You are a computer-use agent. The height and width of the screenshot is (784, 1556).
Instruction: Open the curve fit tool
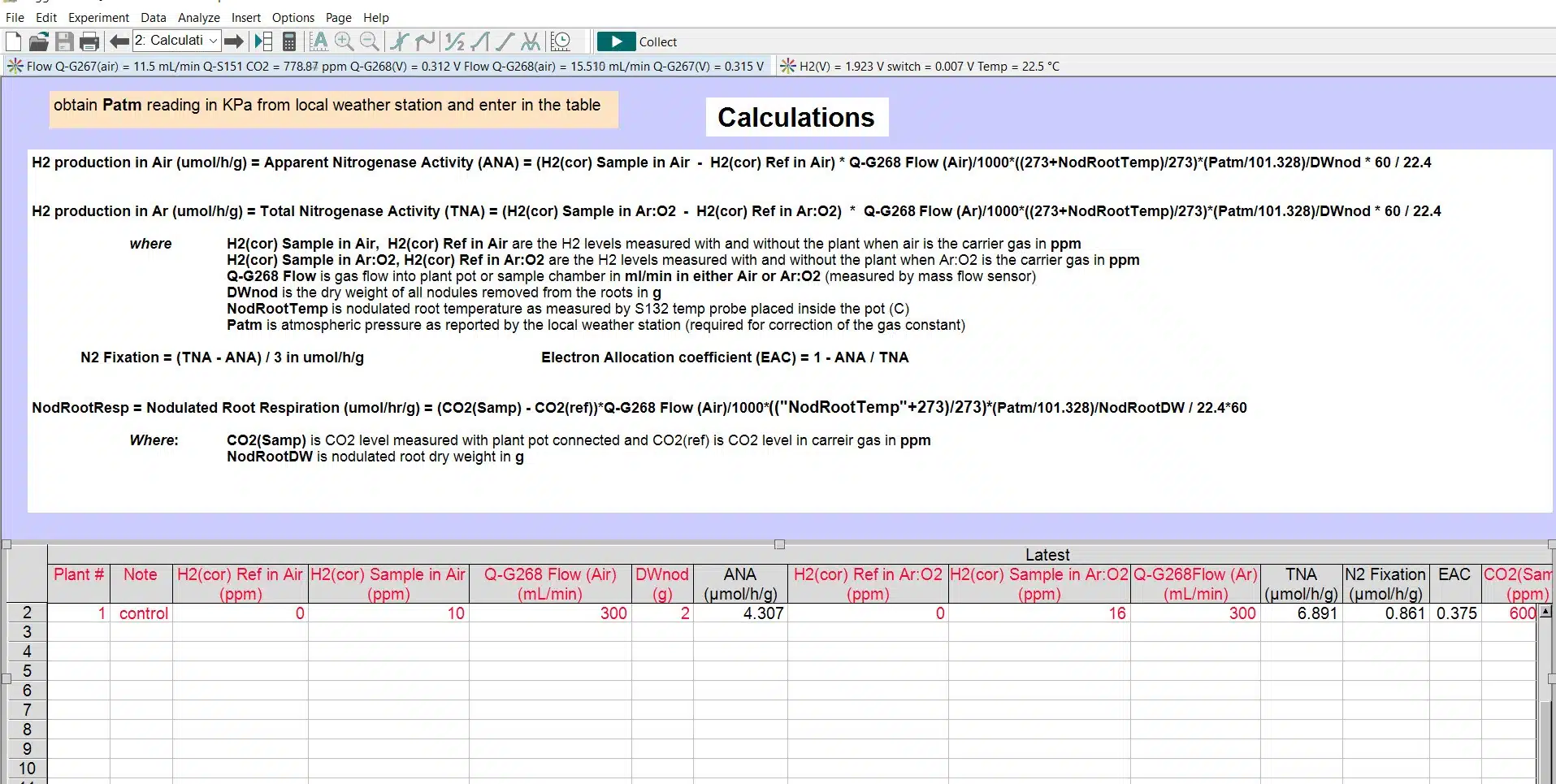click(531, 41)
